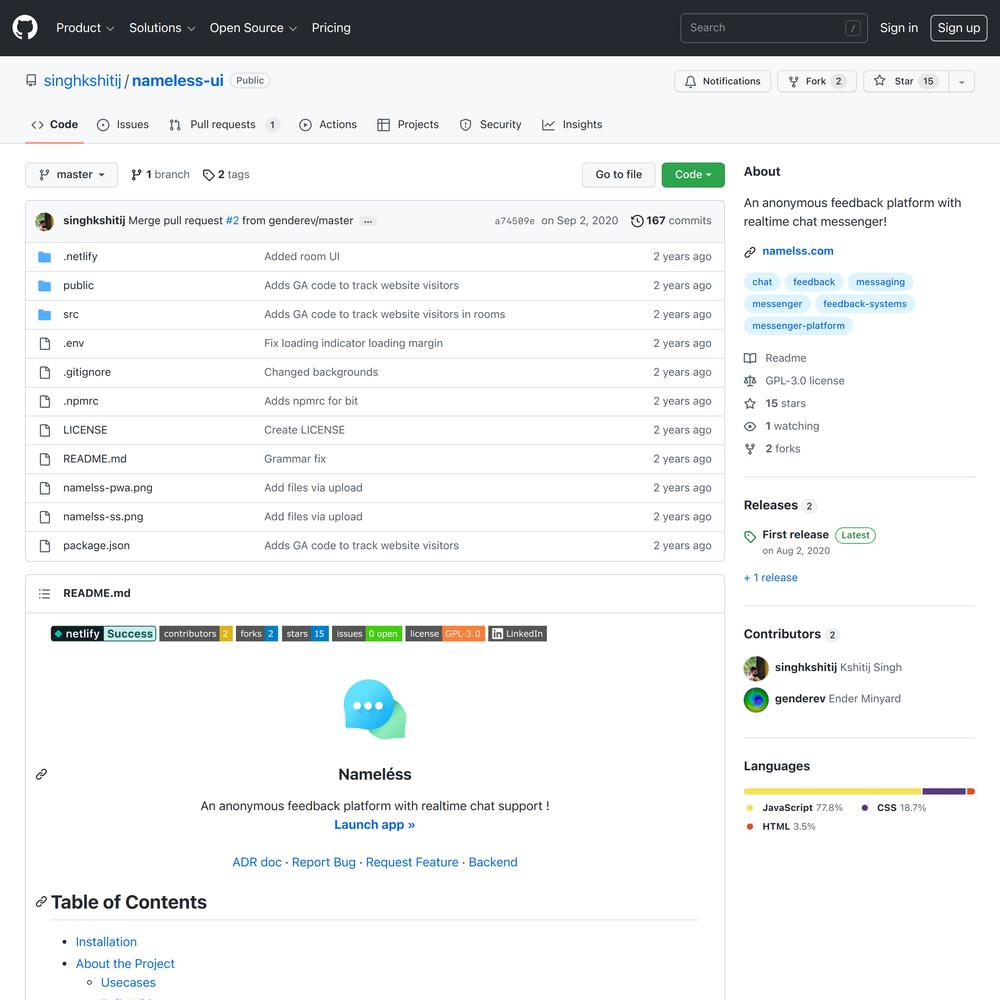Click the file icon beside .env

point(45,344)
